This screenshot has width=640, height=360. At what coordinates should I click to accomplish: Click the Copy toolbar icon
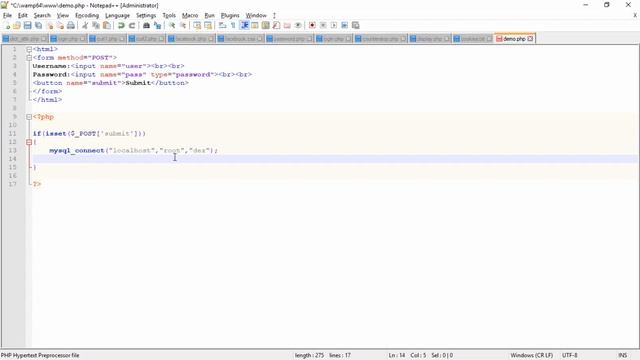tap(96, 25)
